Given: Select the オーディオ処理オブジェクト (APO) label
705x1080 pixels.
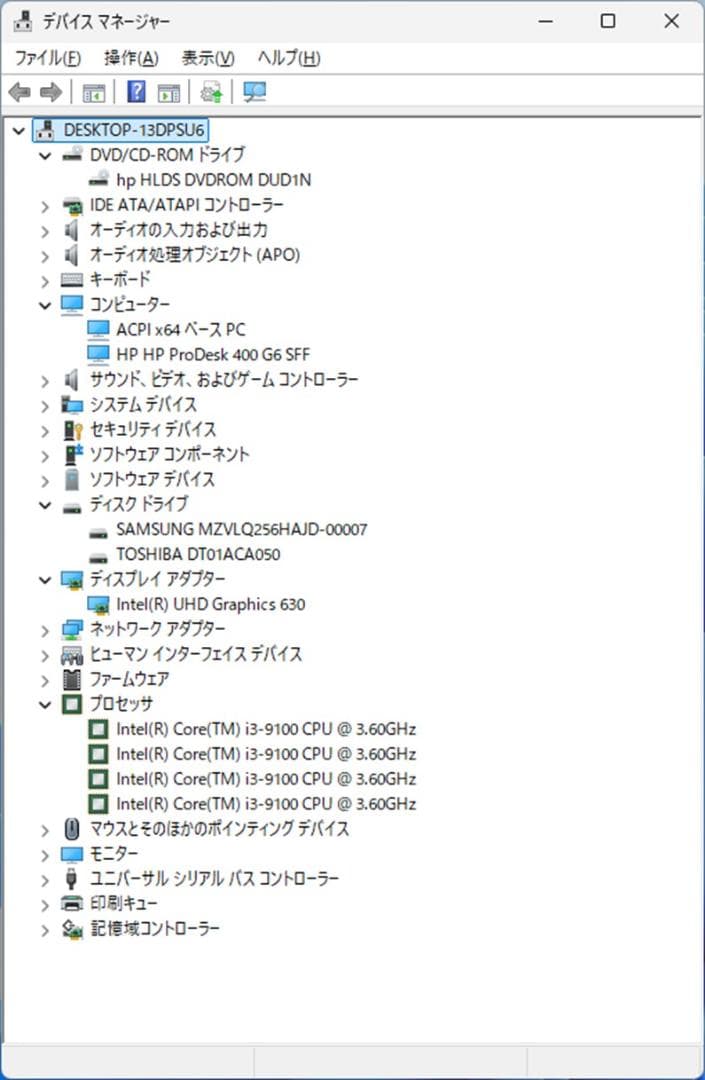Looking at the screenshot, I should pyautogui.click(x=195, y=255).
